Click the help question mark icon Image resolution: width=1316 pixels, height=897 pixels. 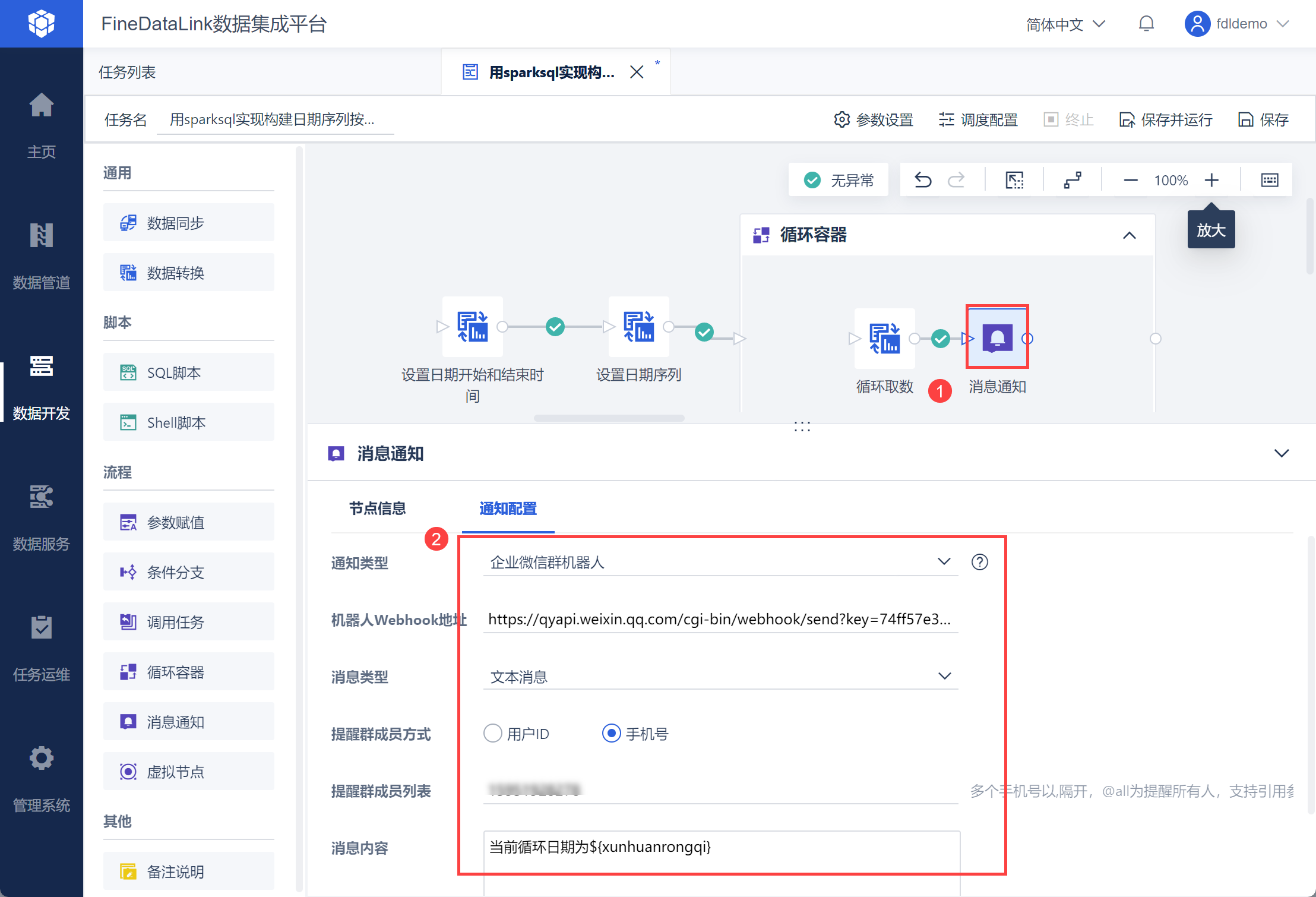pyautogui.click(x=979, y=562)
